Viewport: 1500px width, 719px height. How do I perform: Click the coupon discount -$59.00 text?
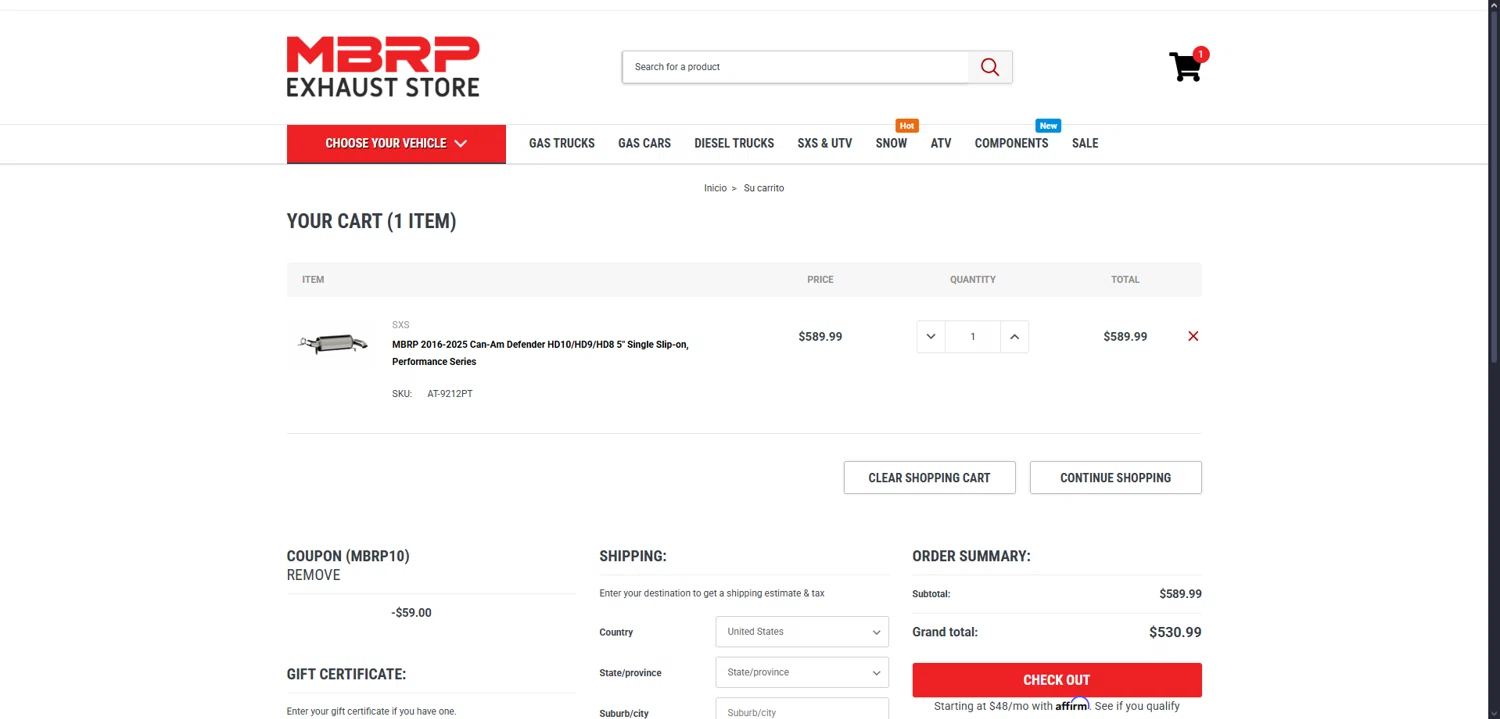[x=411, y=613]
